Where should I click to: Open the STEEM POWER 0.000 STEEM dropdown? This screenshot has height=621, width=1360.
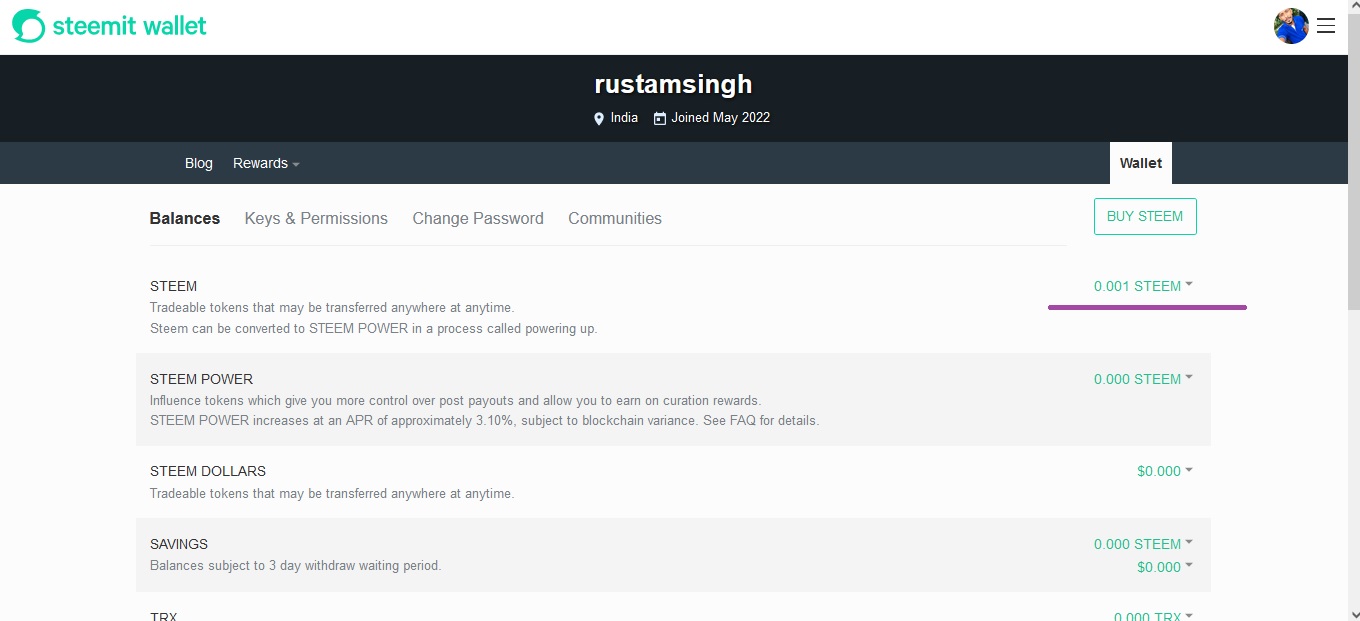point(1143,379)
